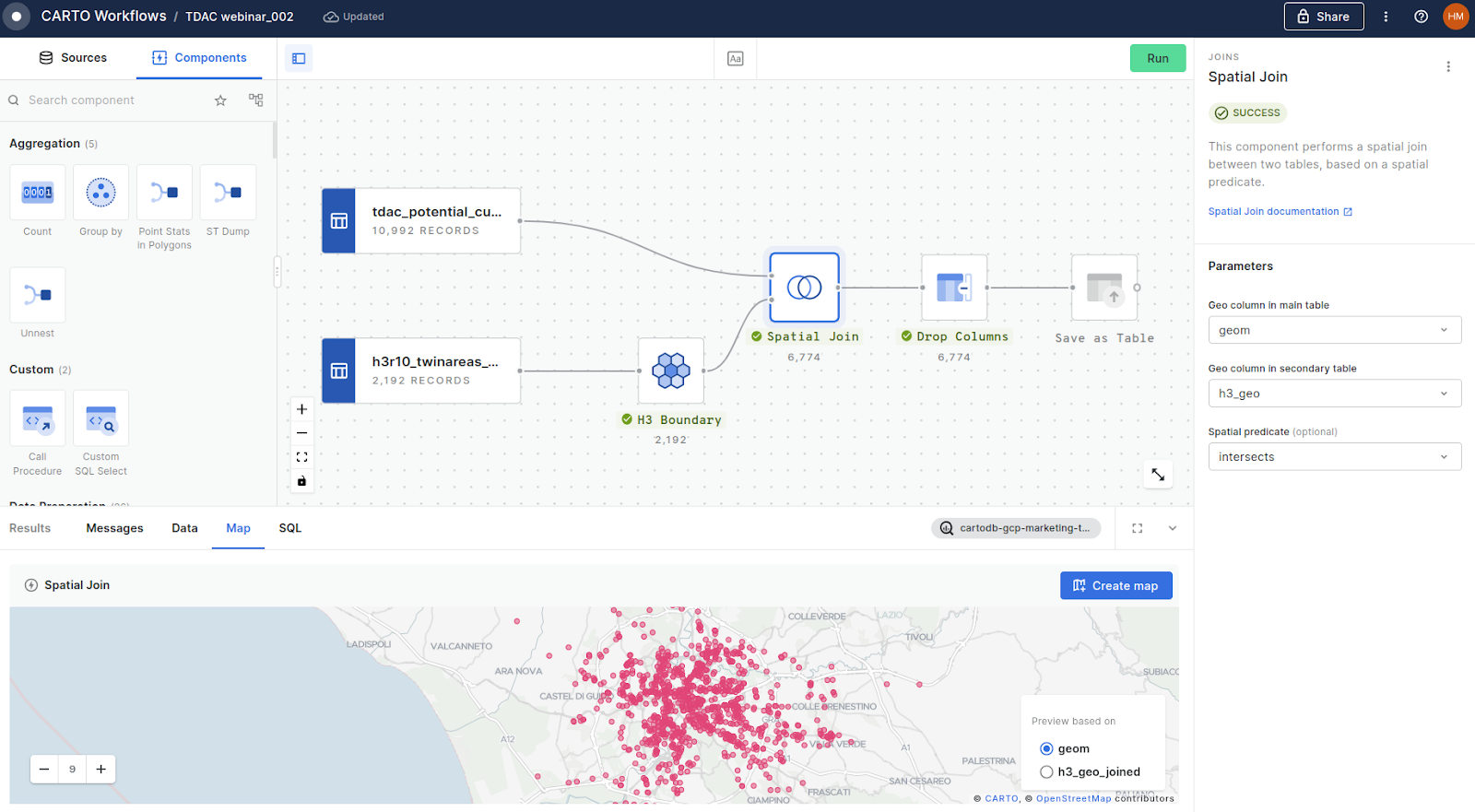Toggle the left sidebar panel icon
The height and width of the screenshot is (812, 1475).
pos(299,58)
